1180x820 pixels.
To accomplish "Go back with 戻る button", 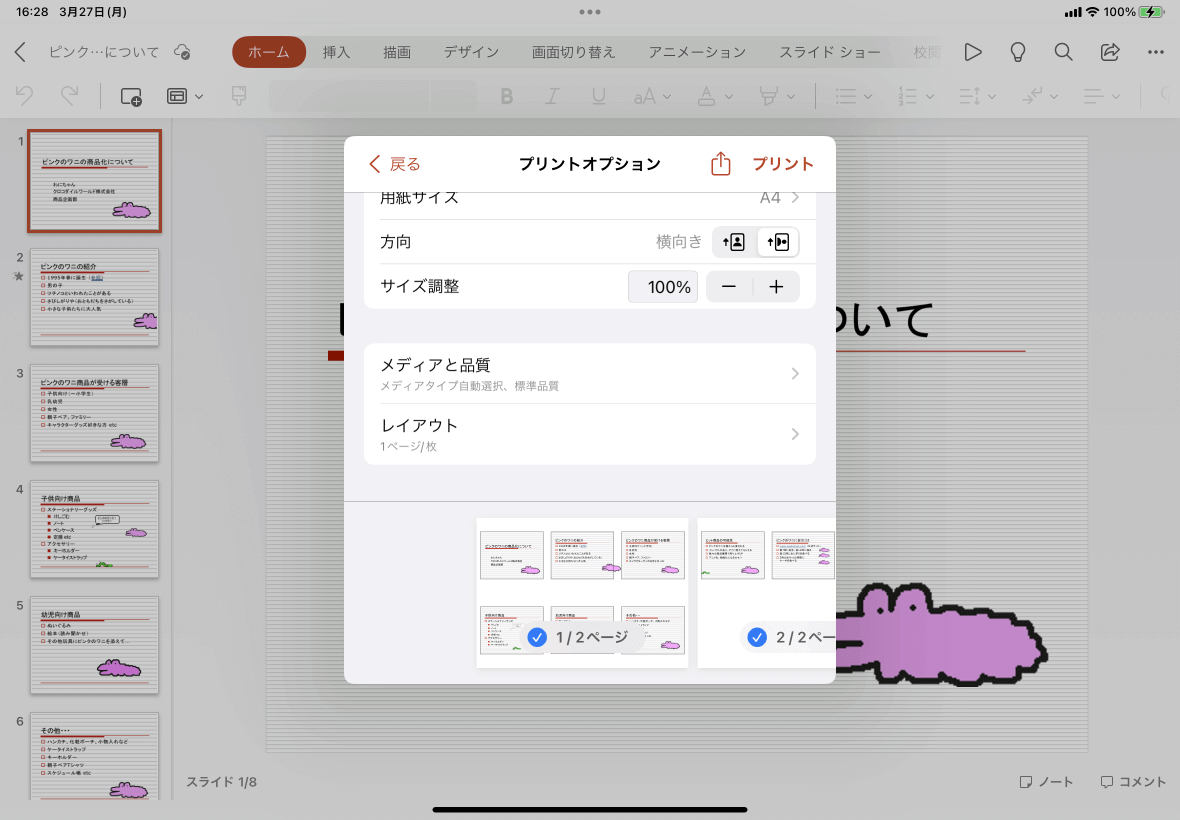I will (395, 164).
